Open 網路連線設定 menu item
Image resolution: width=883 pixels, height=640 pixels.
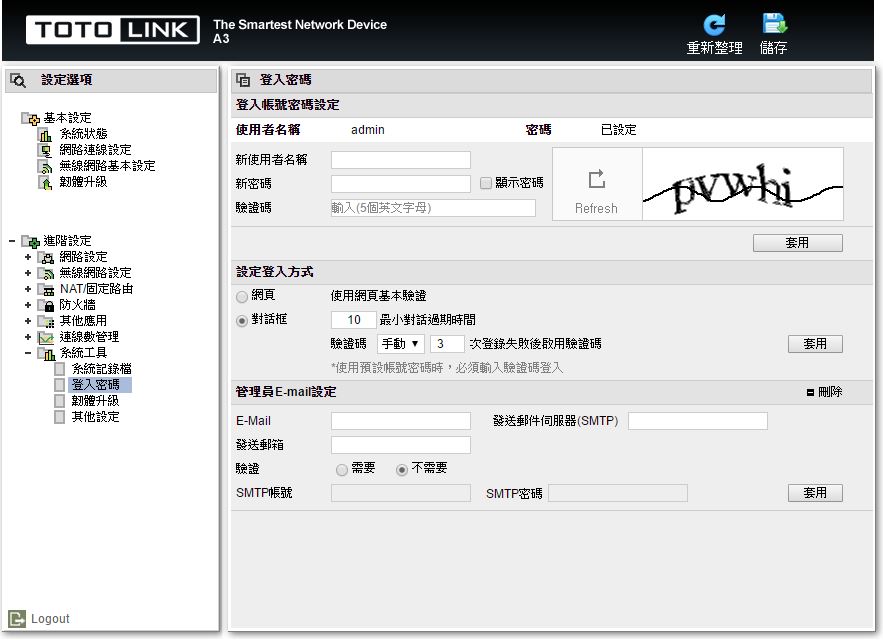(x=95, y=150)
